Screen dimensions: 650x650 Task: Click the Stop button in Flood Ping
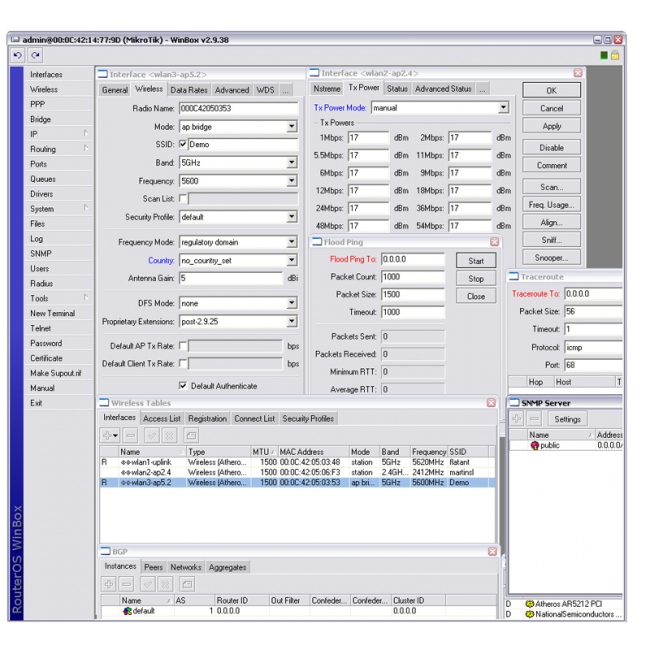[476, 279]
